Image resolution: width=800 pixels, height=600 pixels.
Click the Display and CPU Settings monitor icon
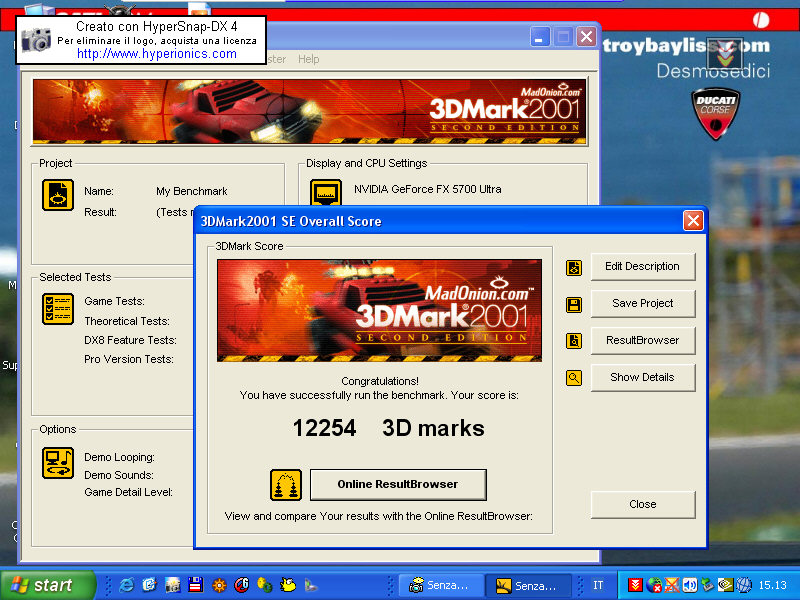(x=326, y=192)
